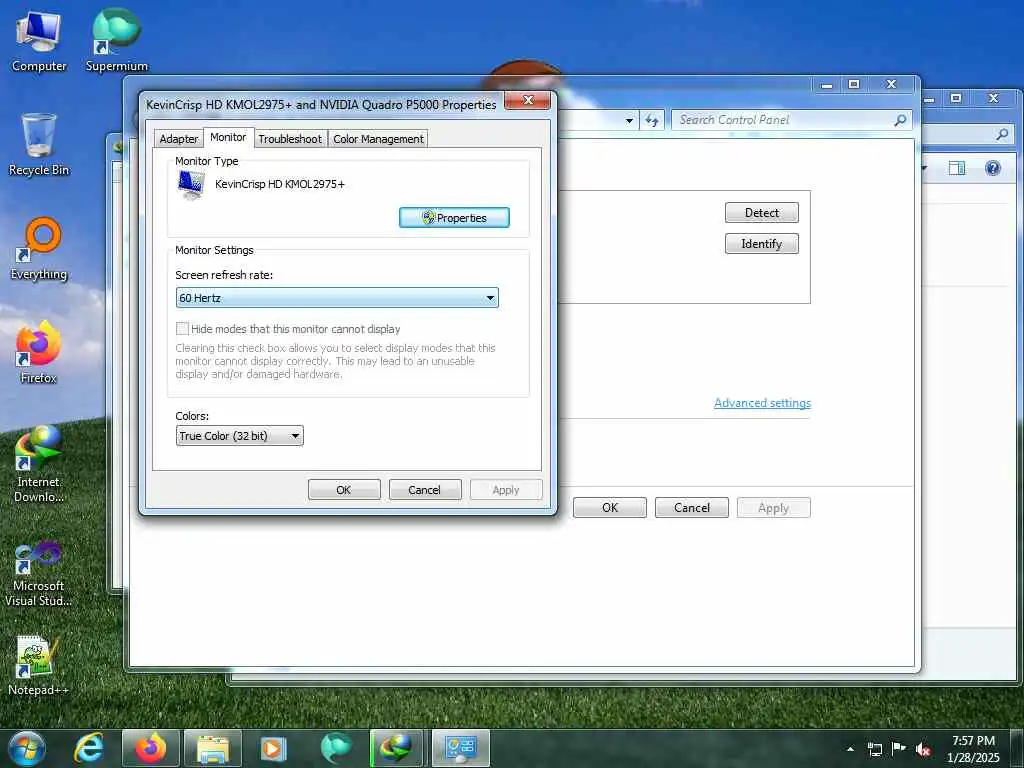
Task: Open the Supermium browser desktop shortcut
Action: (x=116, y=42)
